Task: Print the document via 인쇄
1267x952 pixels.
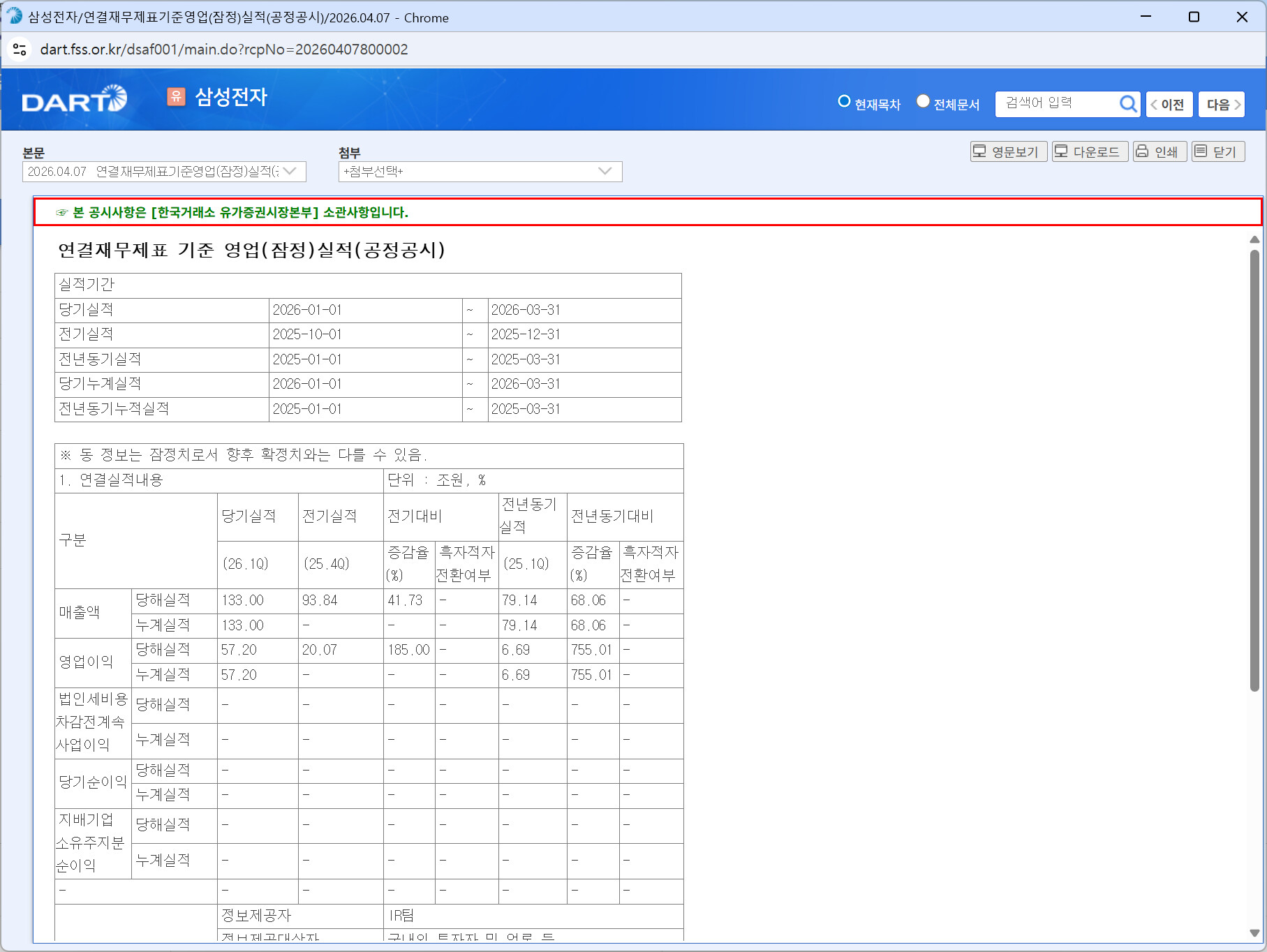Action: (1158, 151)
